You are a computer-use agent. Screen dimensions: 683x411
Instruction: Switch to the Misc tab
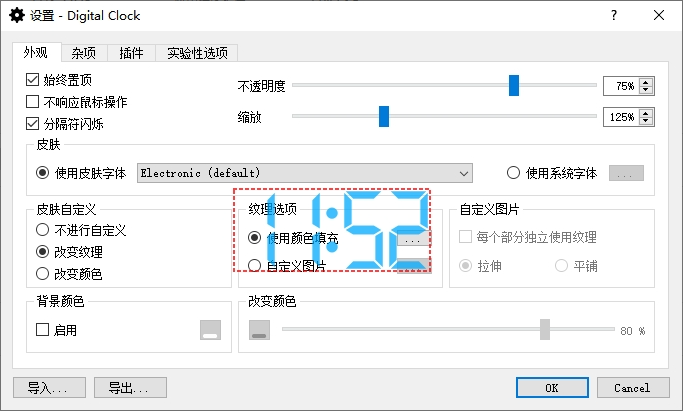point(86,53)
